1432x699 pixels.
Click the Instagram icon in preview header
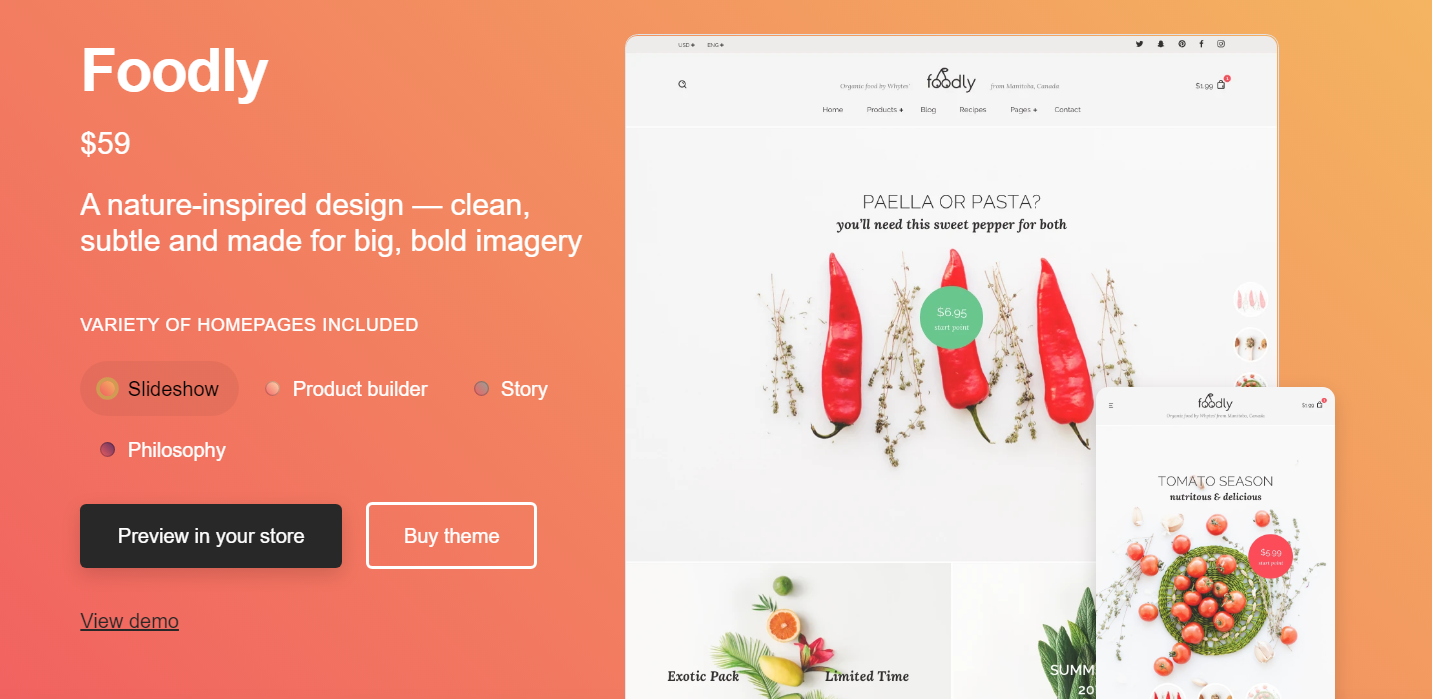[1221, 44]
